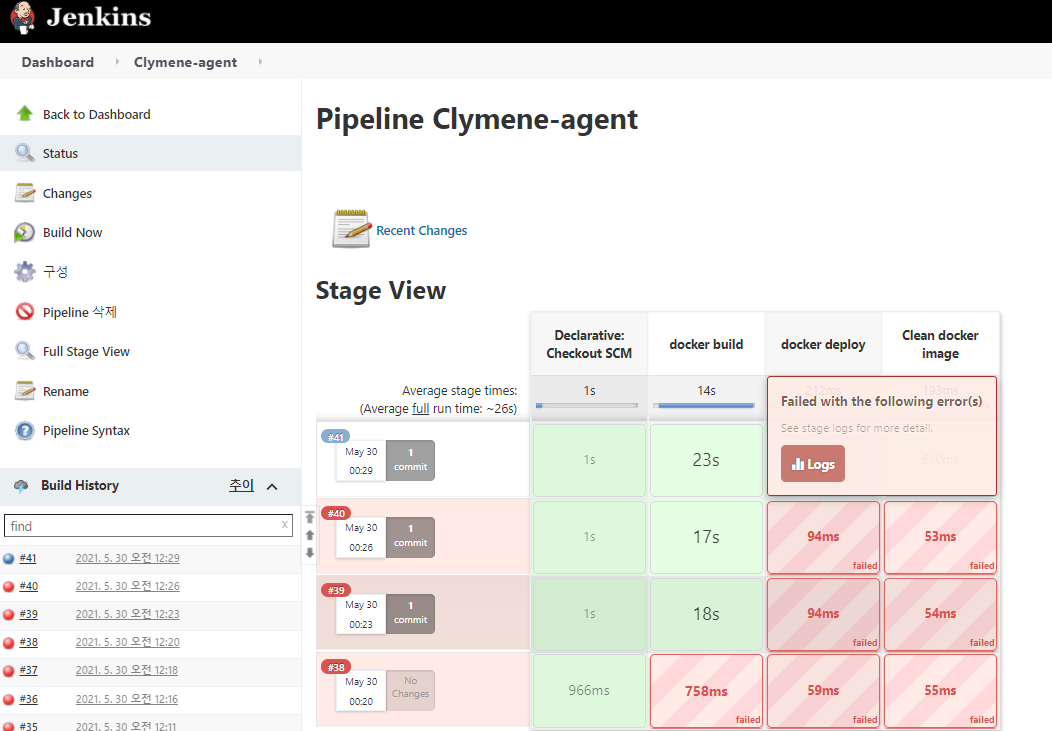This screenshot has width=1052, height=731.
Task: Click the red status ball for build #40
Action: 9,586
